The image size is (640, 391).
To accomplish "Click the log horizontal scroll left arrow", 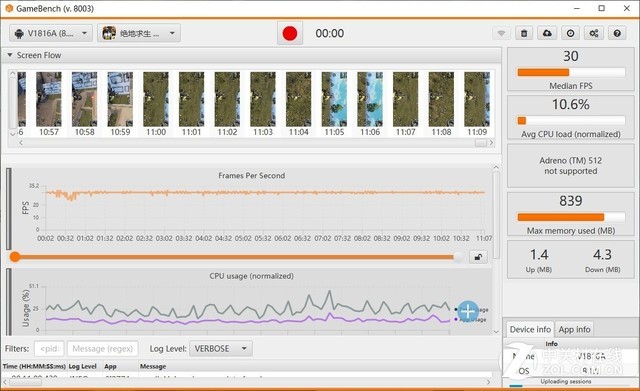I will point(5,382).
